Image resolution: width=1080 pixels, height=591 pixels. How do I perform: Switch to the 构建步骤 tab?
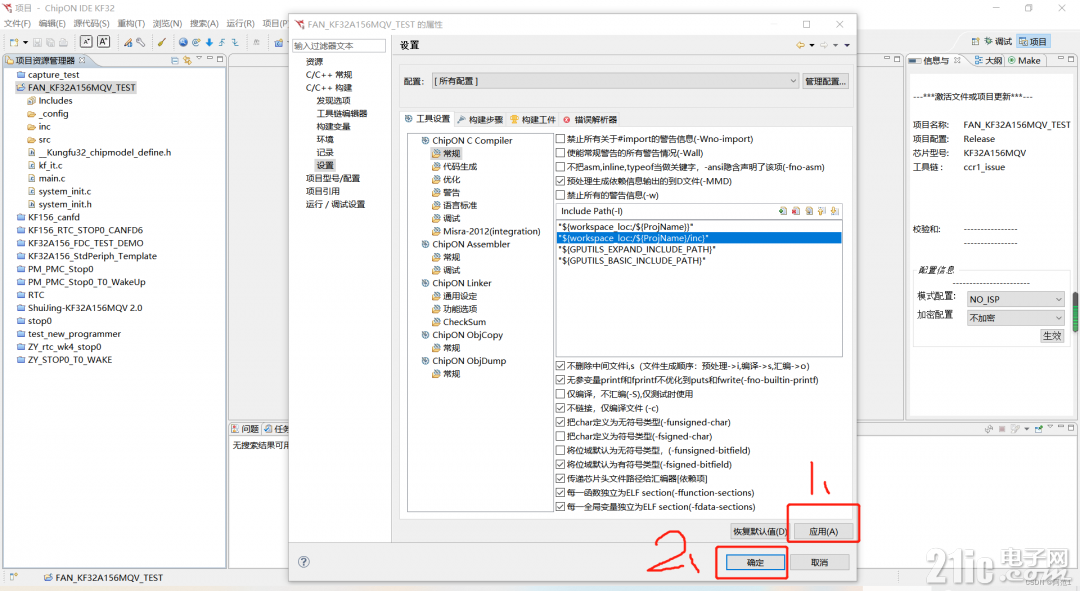pyautogui.click(x=480, y=120)
